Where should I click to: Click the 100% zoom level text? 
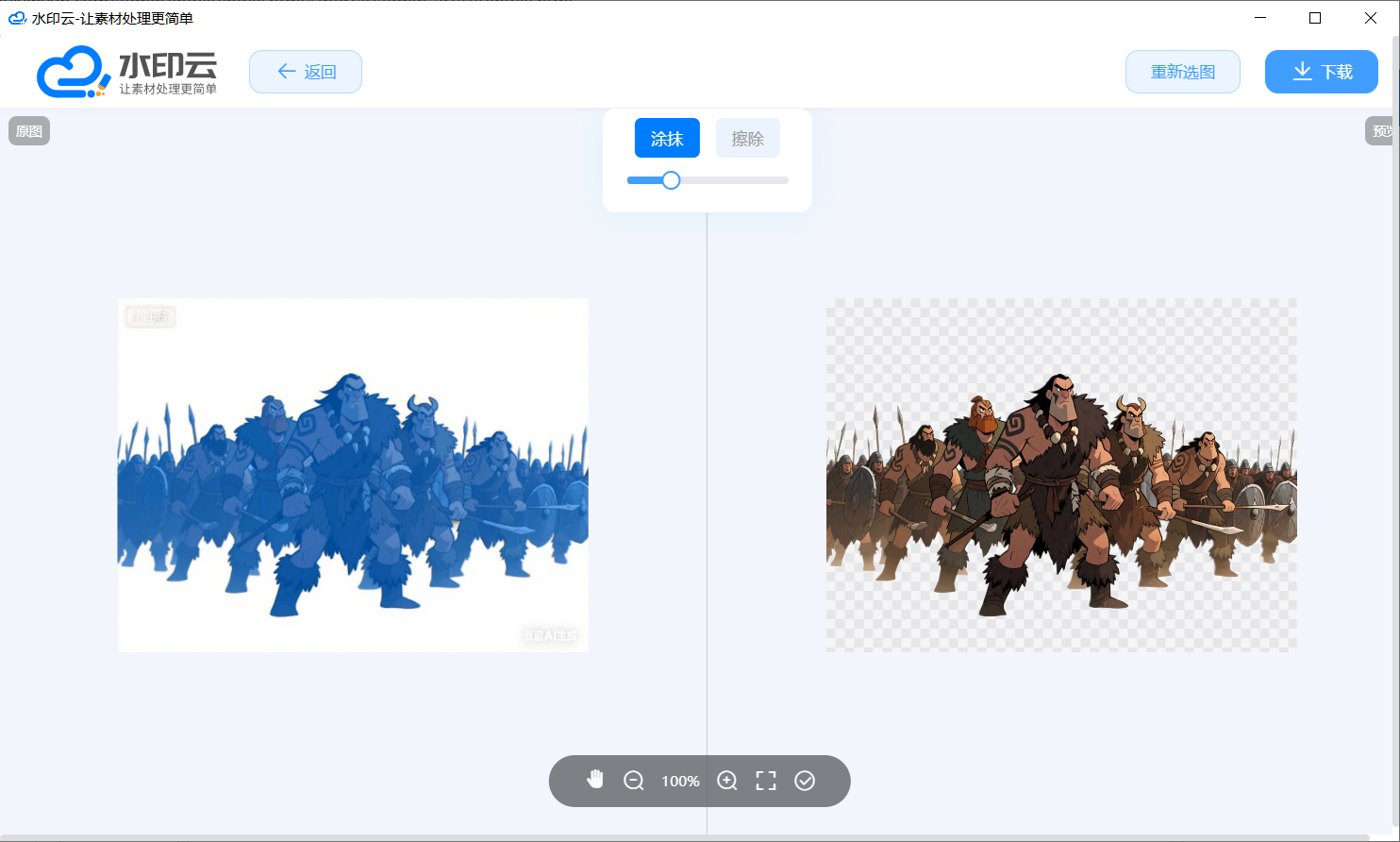680,781
